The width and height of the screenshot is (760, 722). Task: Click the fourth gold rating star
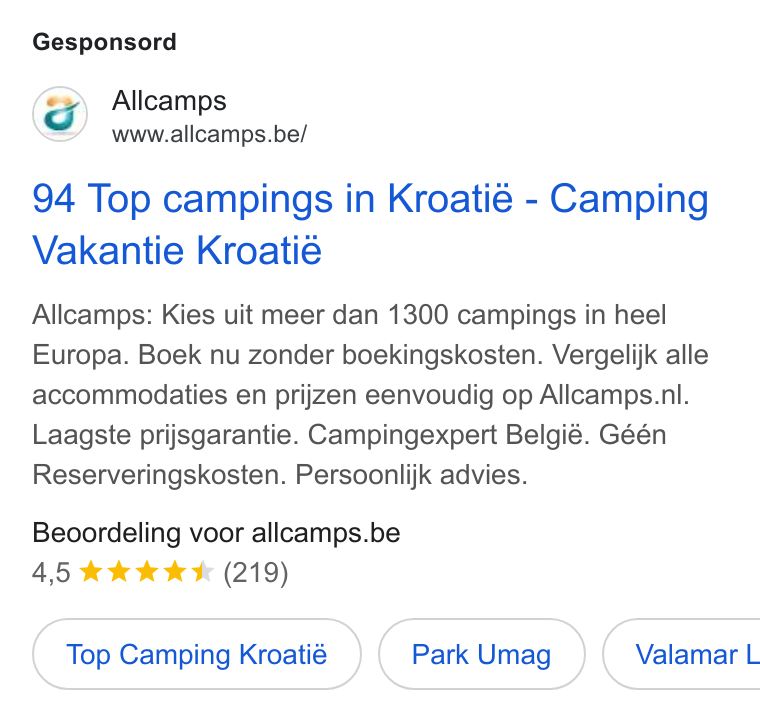click(x=174, y=571)
